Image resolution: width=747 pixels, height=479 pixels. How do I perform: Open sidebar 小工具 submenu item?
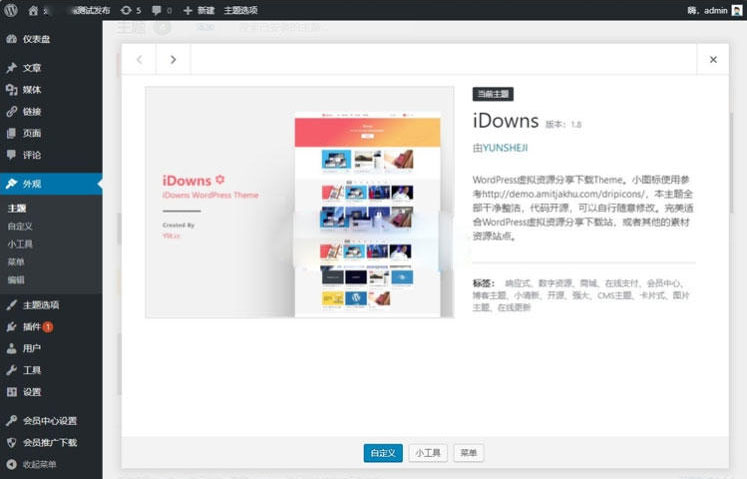tap(20, 244)
